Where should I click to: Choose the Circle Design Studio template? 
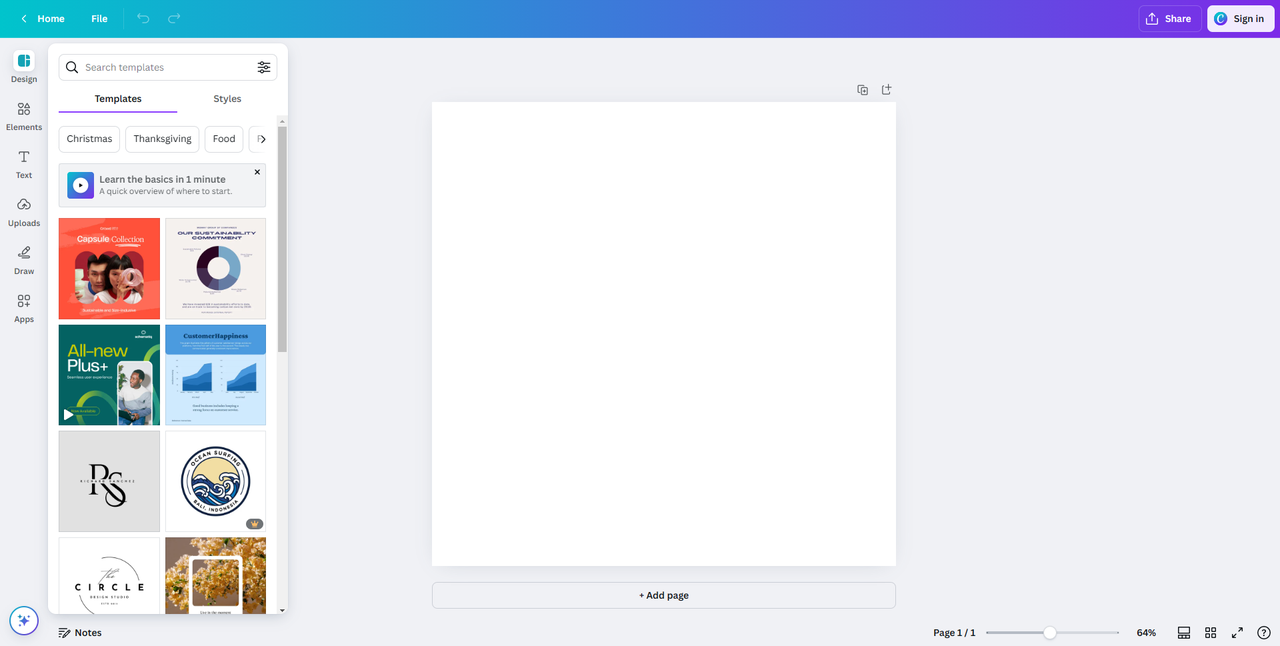click(109, 576)
